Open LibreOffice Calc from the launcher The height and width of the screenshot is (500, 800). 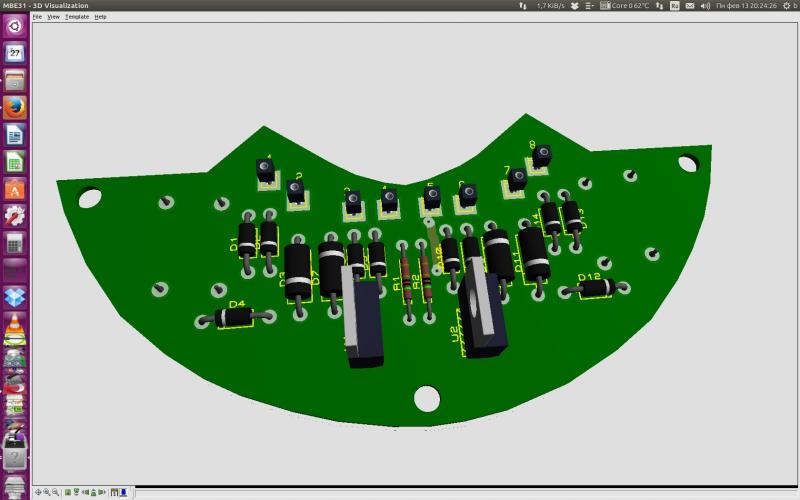15,162
